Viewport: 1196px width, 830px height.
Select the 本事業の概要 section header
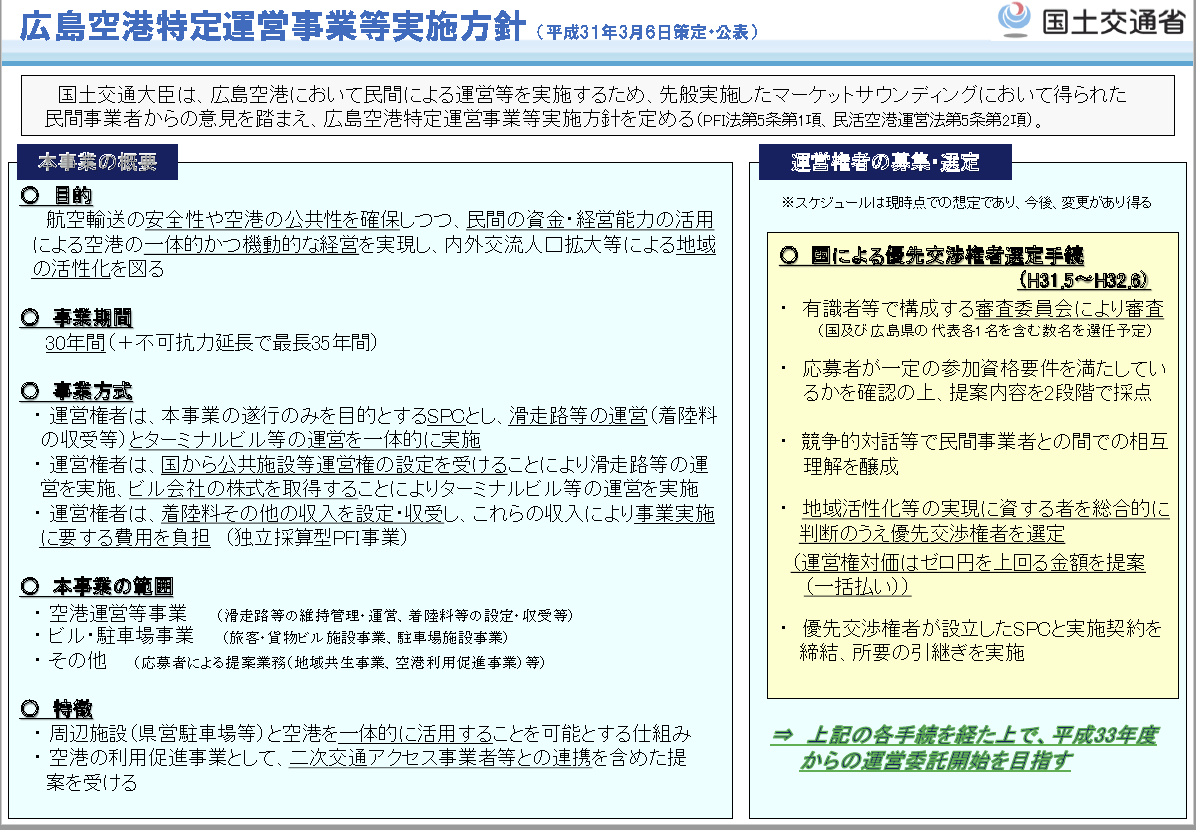(97, 162)
